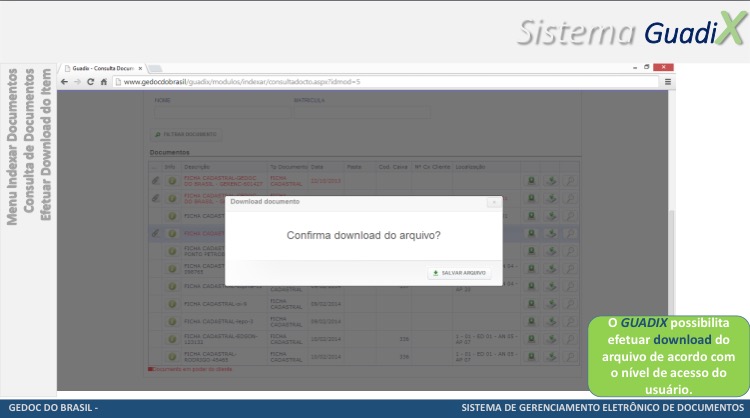Image resolution: width=750 pixels, height=418 pixels.
Task: Click info icon on the PONTO PETROB row
Action: 172,251
